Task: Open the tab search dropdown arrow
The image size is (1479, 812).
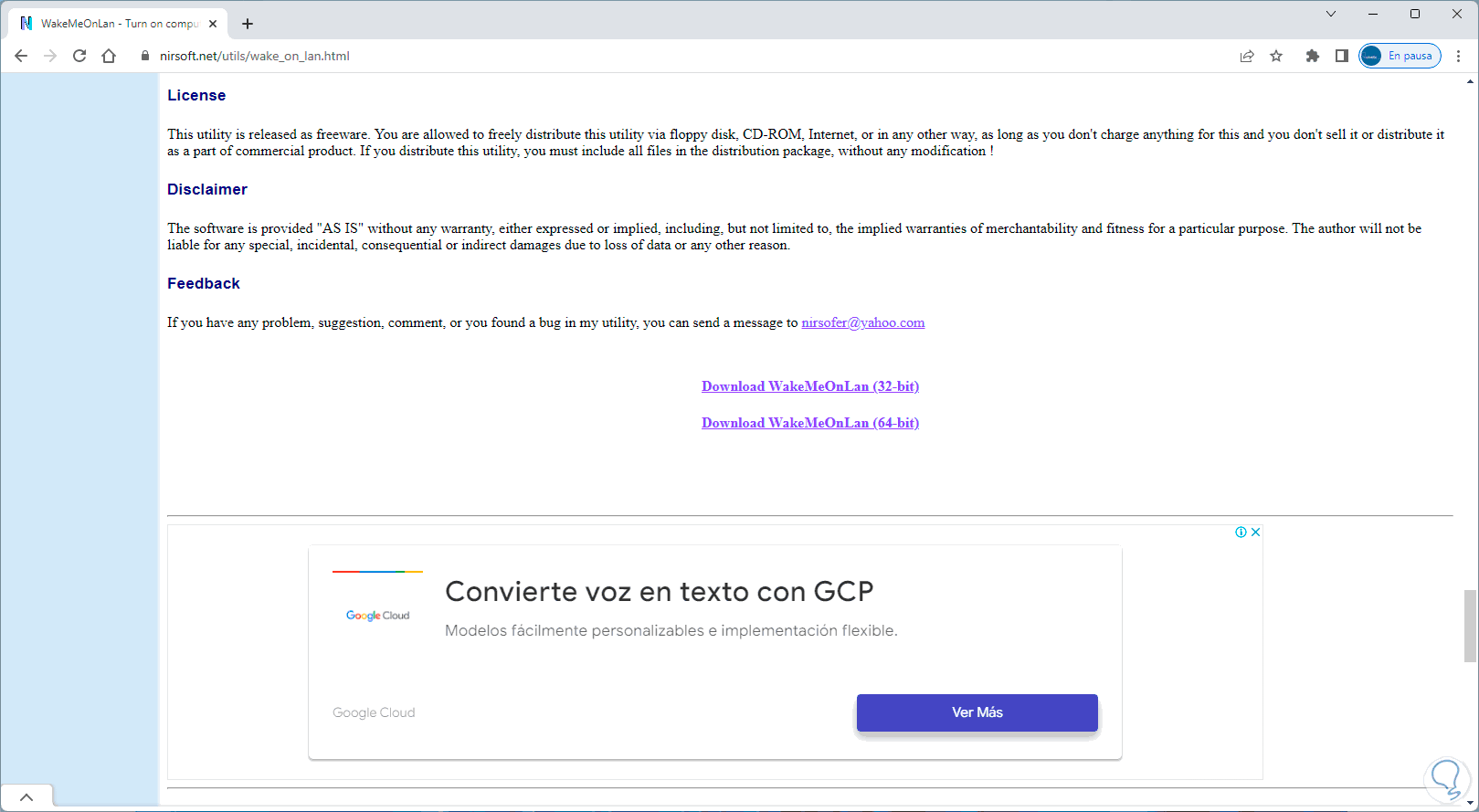Action: click(1331, 14)
